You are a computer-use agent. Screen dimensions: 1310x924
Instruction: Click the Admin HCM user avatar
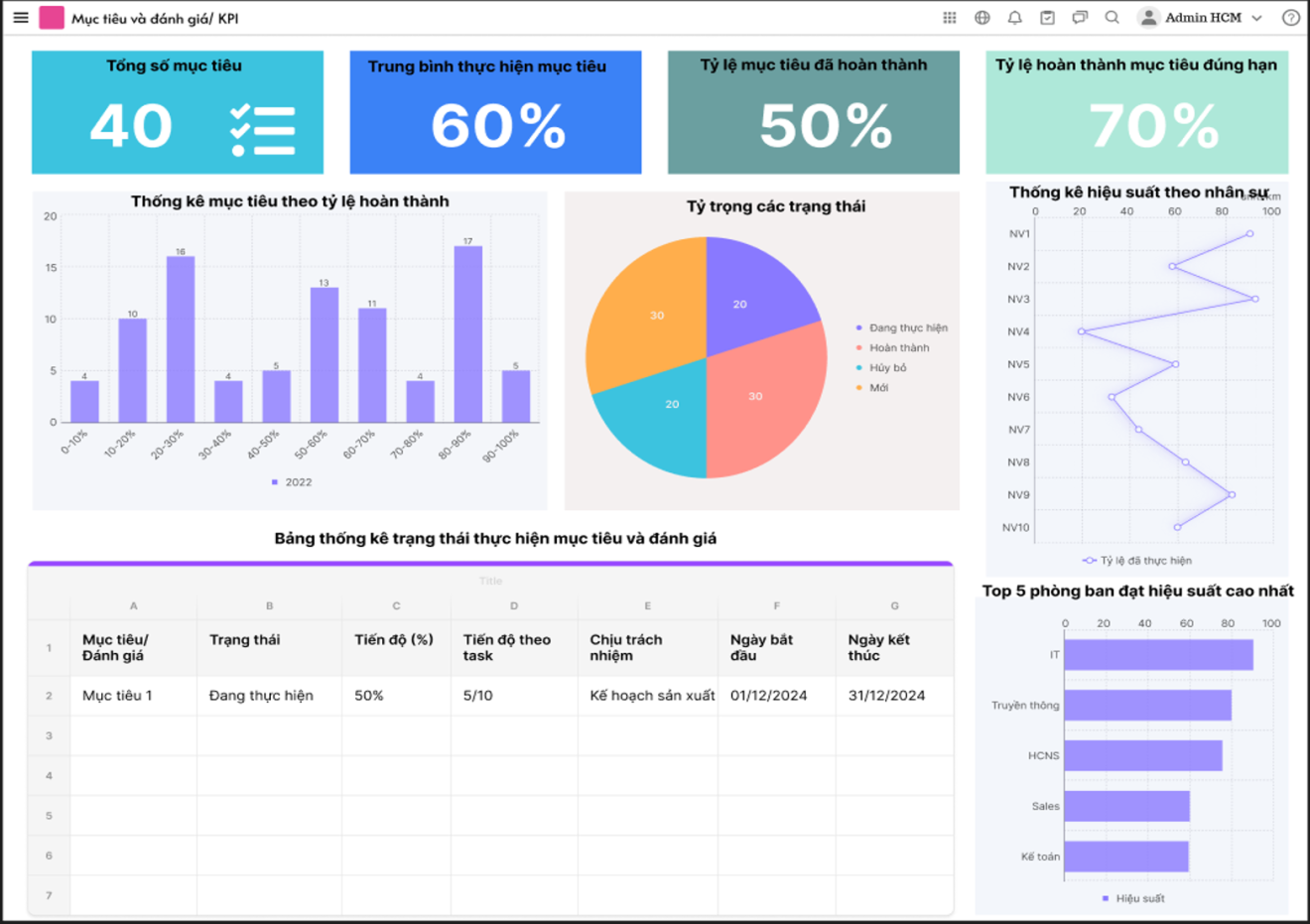[1148, 18]
